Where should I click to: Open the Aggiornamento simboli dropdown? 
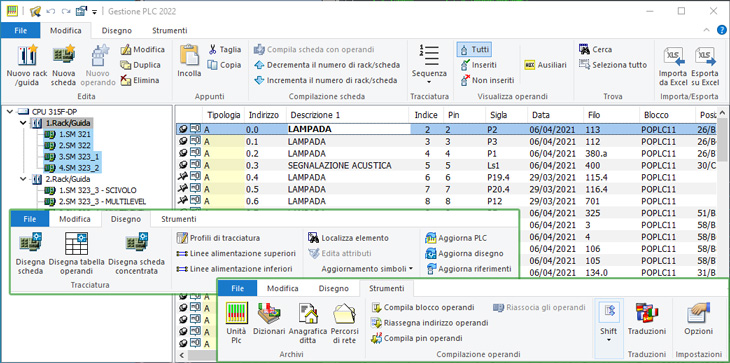click(367, 269)
